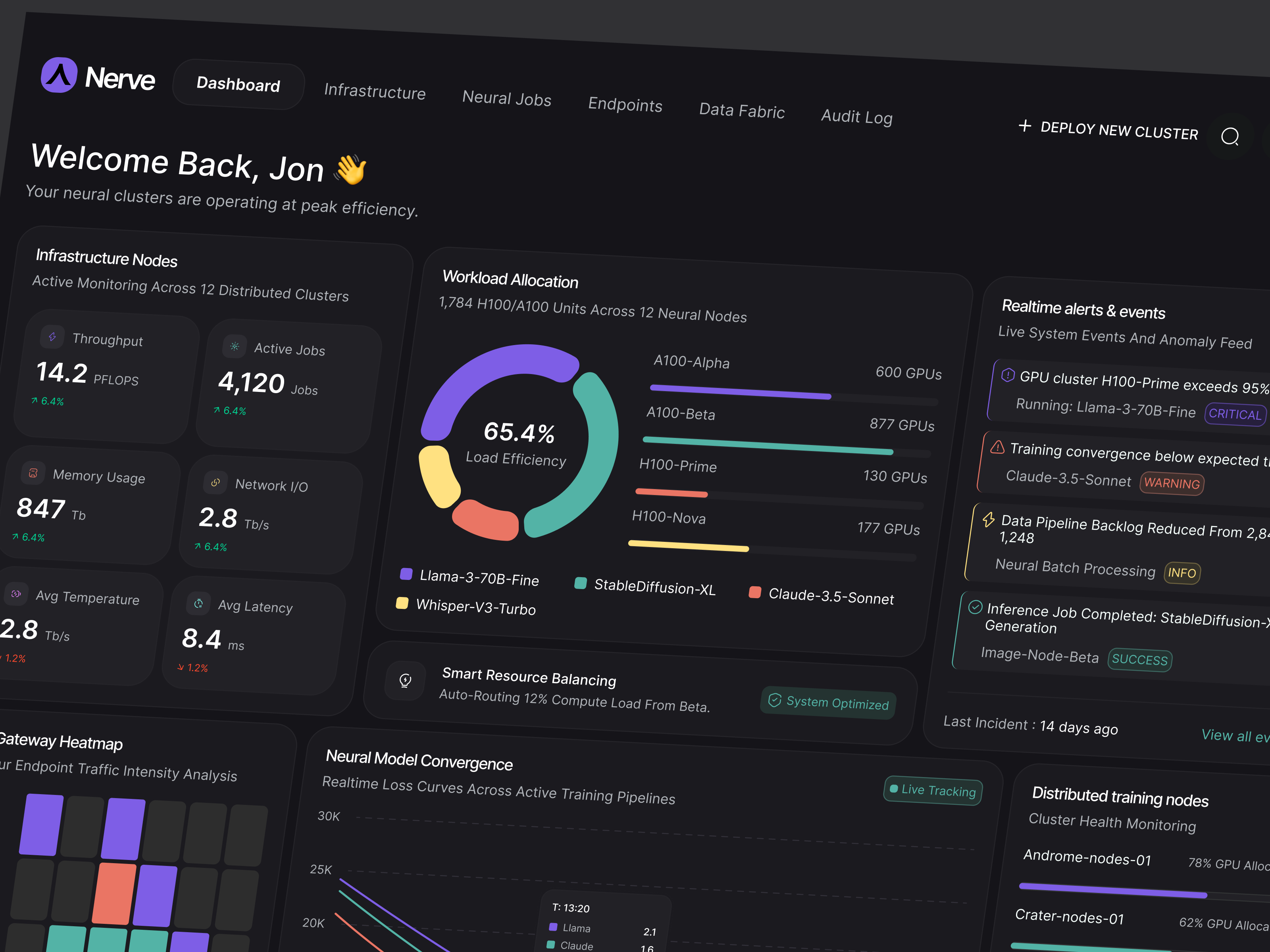Click the 4,120 Jobs value
The height and width of the screenshot is (952, 1270).
tap(267, 384)
